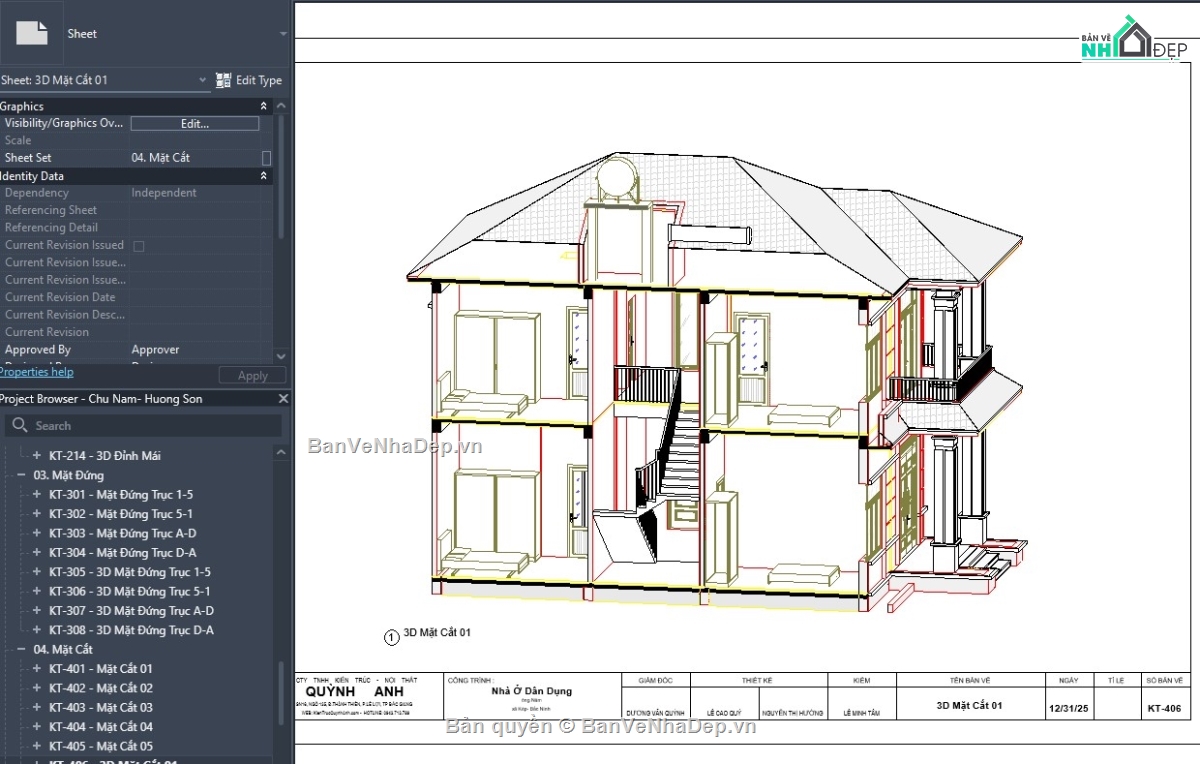The image size is (1200, 764).
Task: Expand the KT-301 - Mặt Đứng Trục 1-5 node
Action: point(37,494)
